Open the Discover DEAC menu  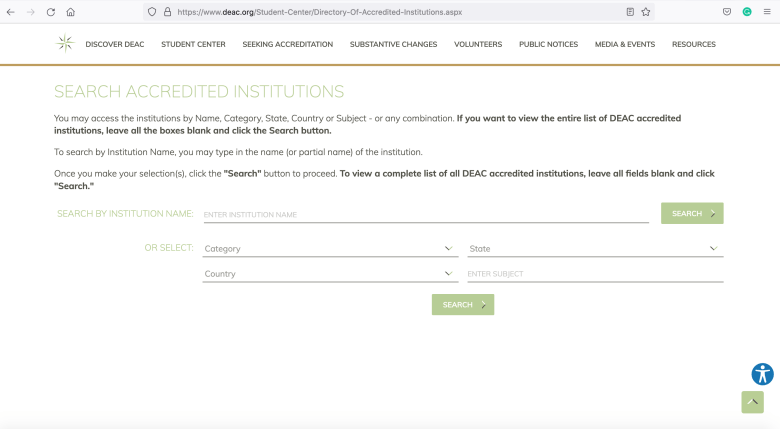(115, 44)
